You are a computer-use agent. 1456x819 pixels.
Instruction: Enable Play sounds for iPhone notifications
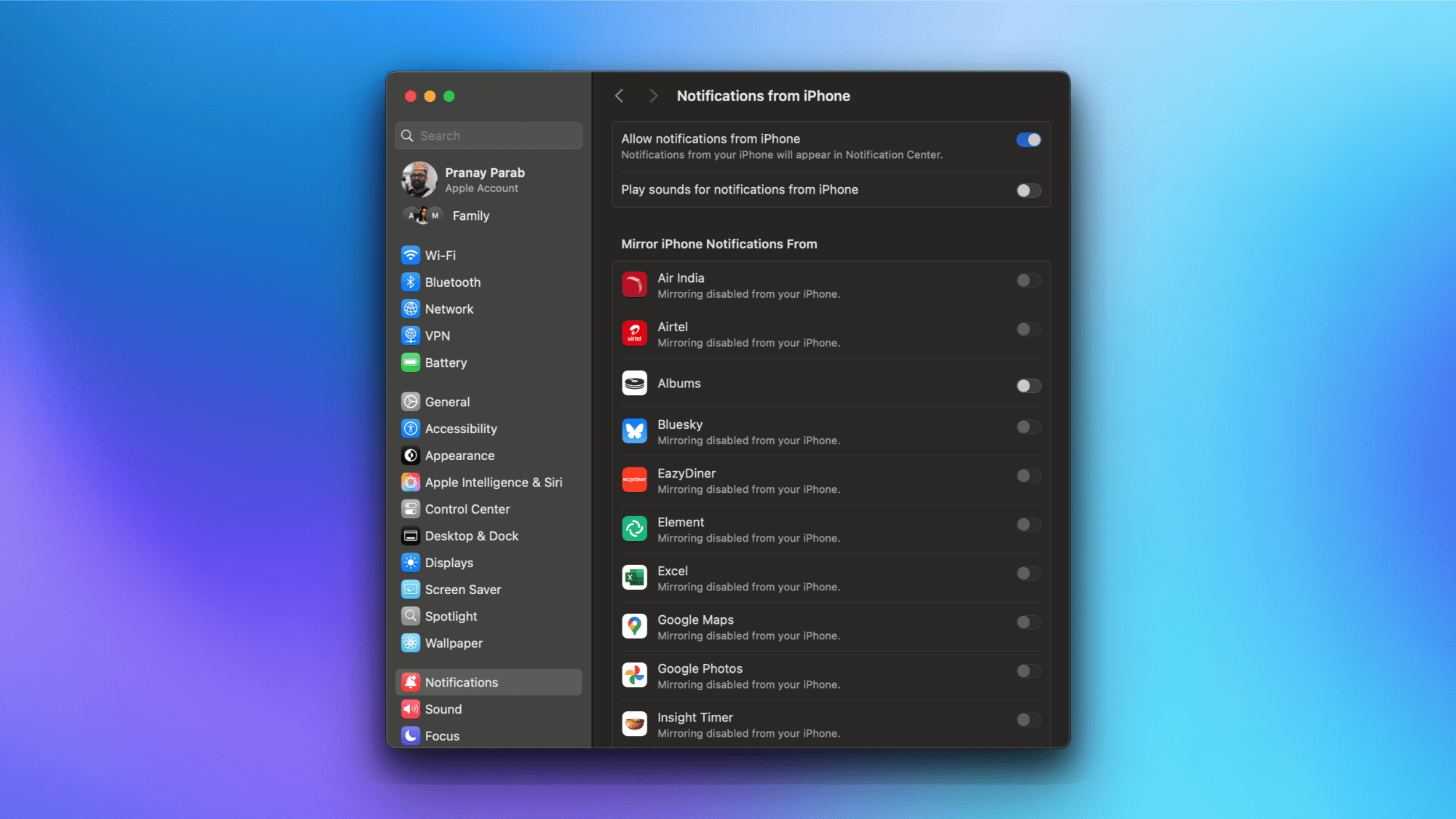1028,191
